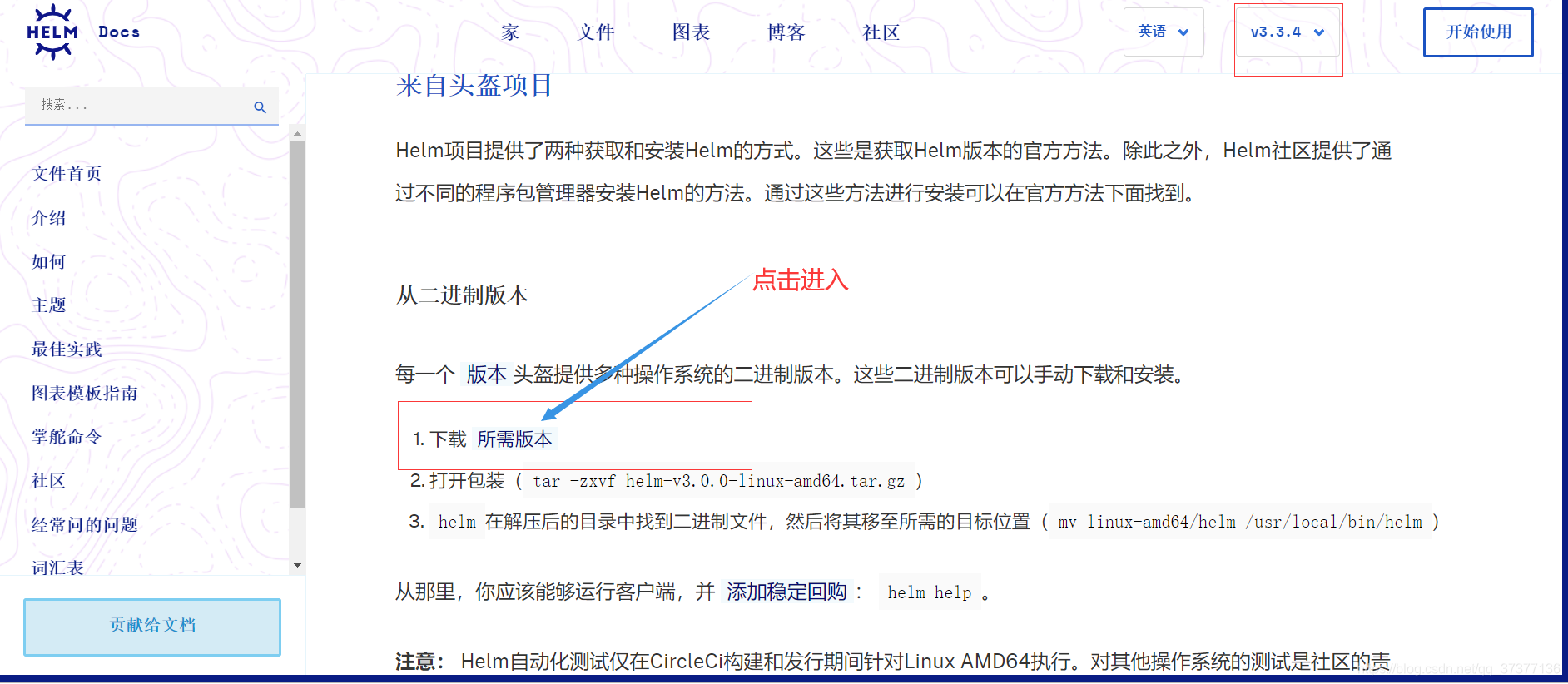Click the tar -zxvf command code
The height and width of the screenshot is (684, 1568).
(719, 481)
